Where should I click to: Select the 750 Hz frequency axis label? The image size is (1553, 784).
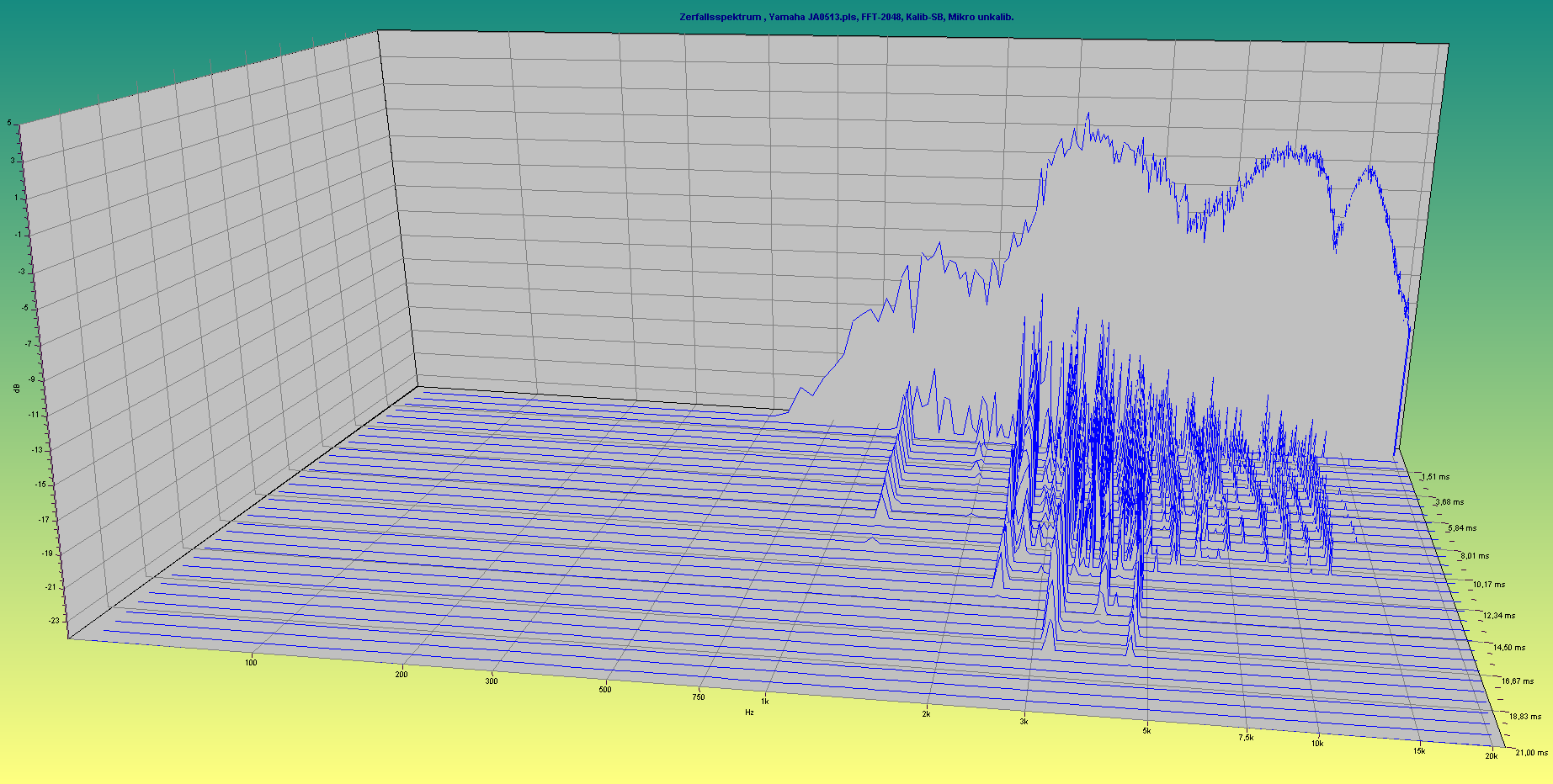click(699, 697)
